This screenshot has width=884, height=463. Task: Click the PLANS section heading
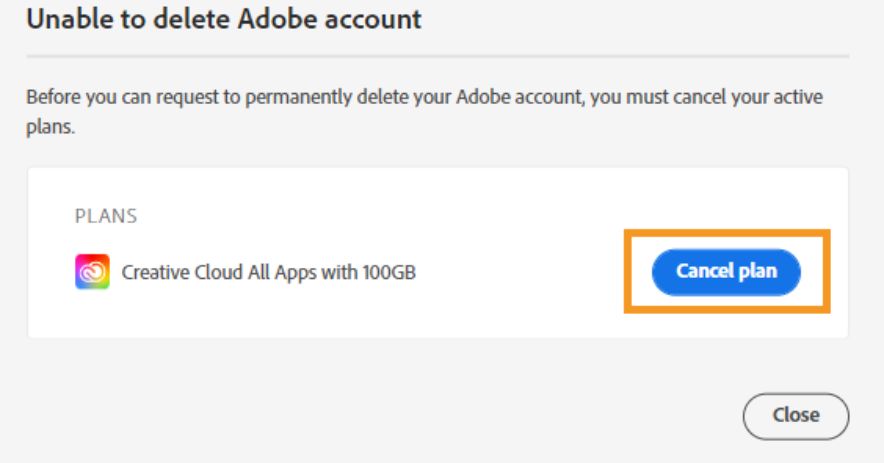click(106, 216)
